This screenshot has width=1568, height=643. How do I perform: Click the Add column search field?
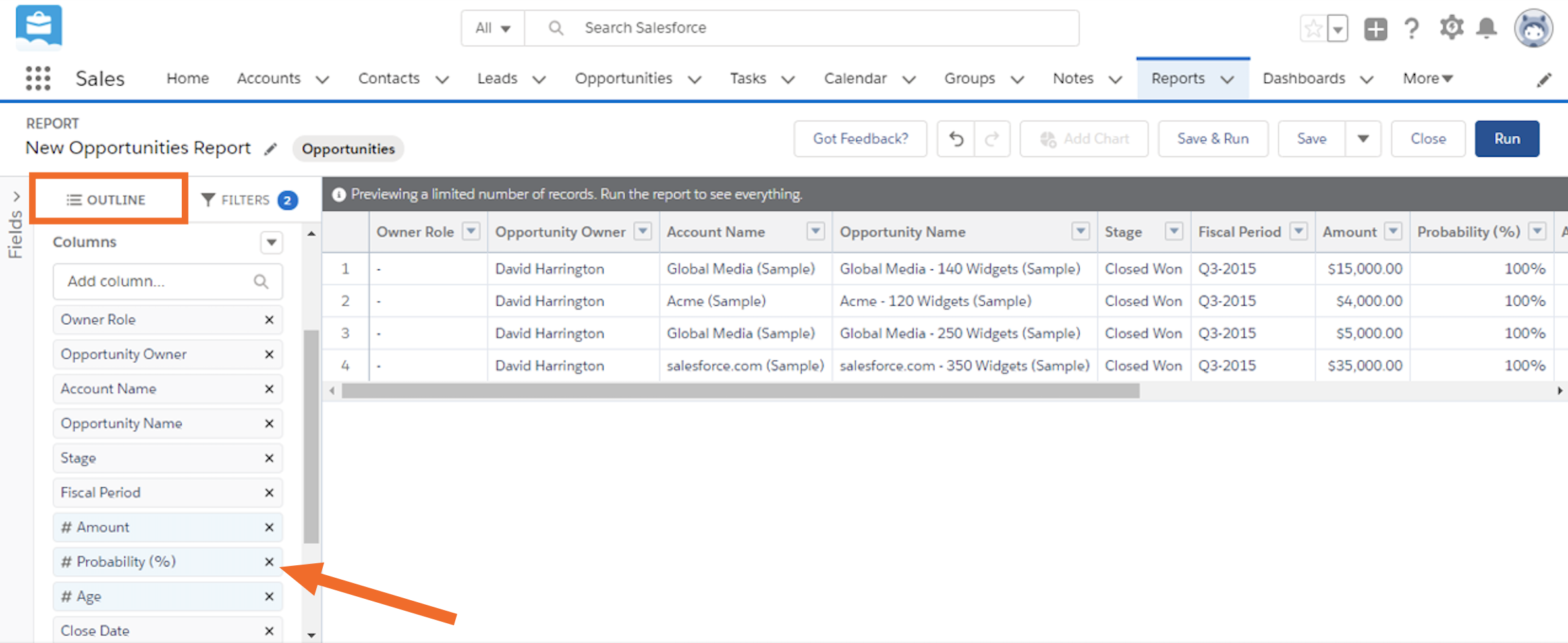click(x=168, y=281)
